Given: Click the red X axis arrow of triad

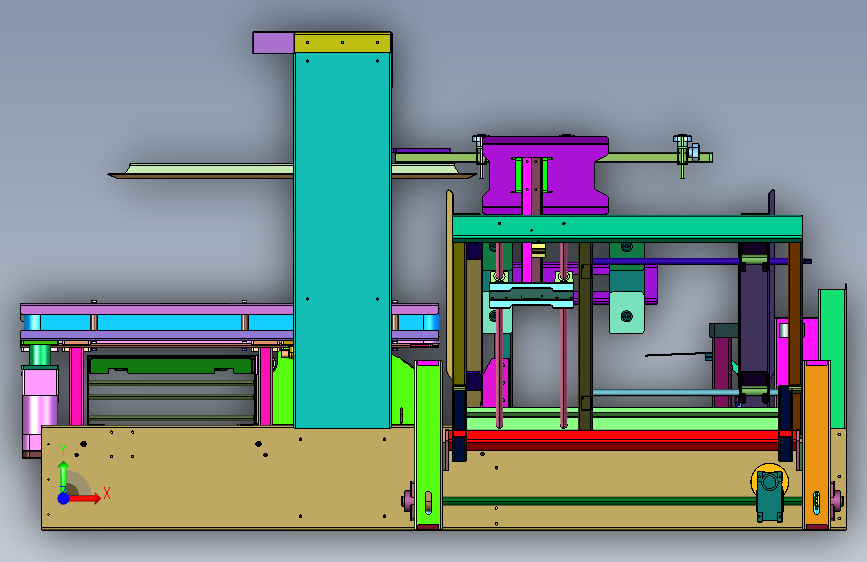Looking at the screenshot, I should click(x=84, y=498).
